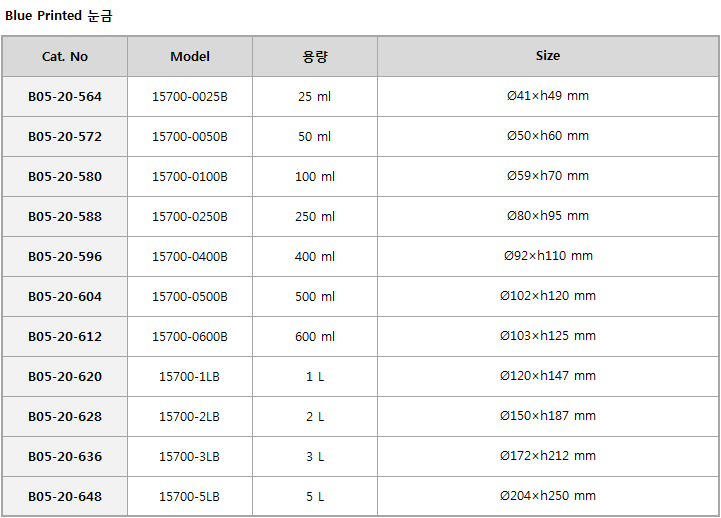Select catalog number B05-20-572
Image resolution: width=721 pixels, height=518 pixels.
pos(65,137)
